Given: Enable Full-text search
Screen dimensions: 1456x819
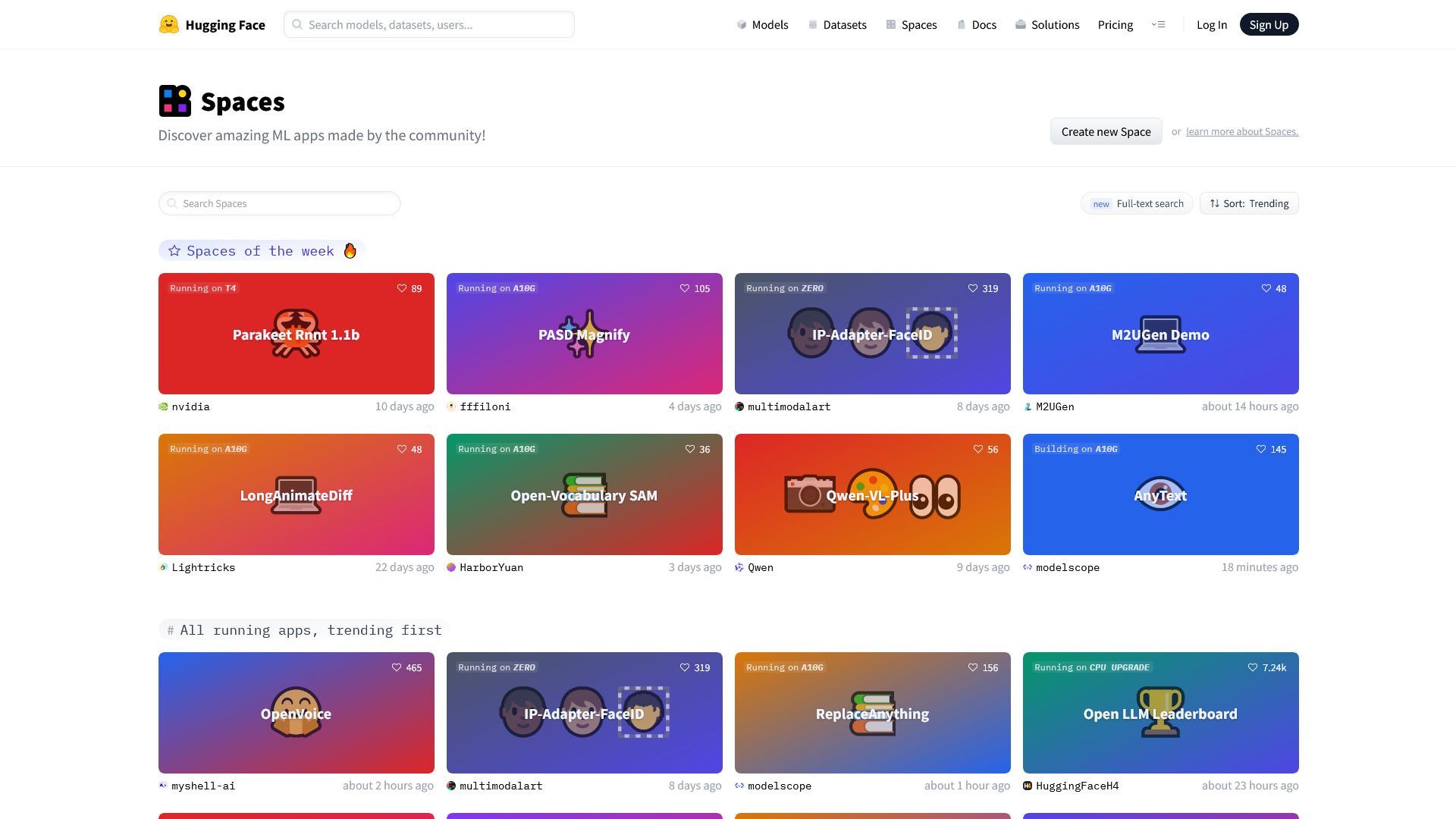Looking at the screenshot, I should pyautogui.click(x=1137, y=203).
